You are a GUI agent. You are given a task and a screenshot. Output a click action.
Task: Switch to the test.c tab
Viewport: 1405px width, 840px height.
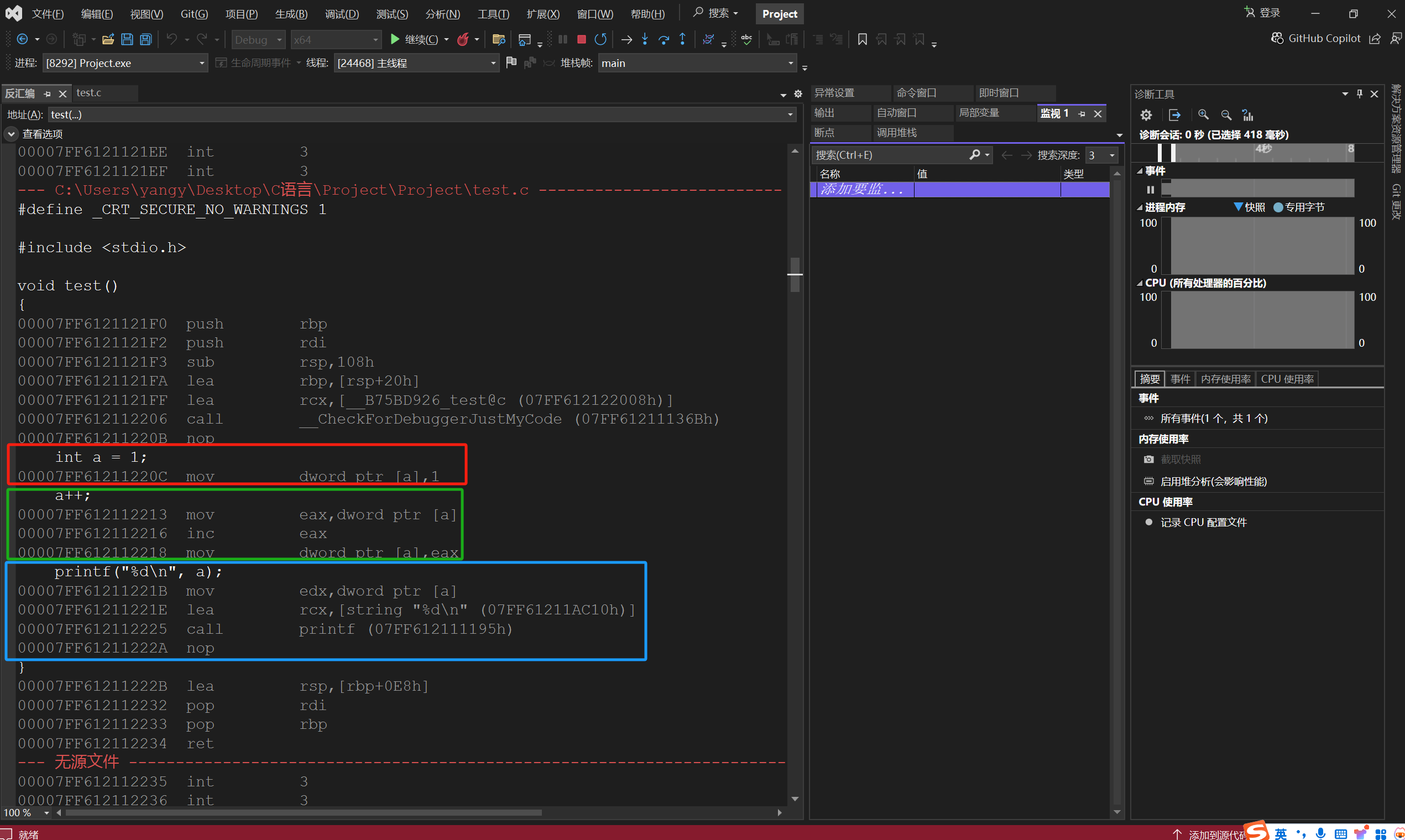tap(89, 93)
